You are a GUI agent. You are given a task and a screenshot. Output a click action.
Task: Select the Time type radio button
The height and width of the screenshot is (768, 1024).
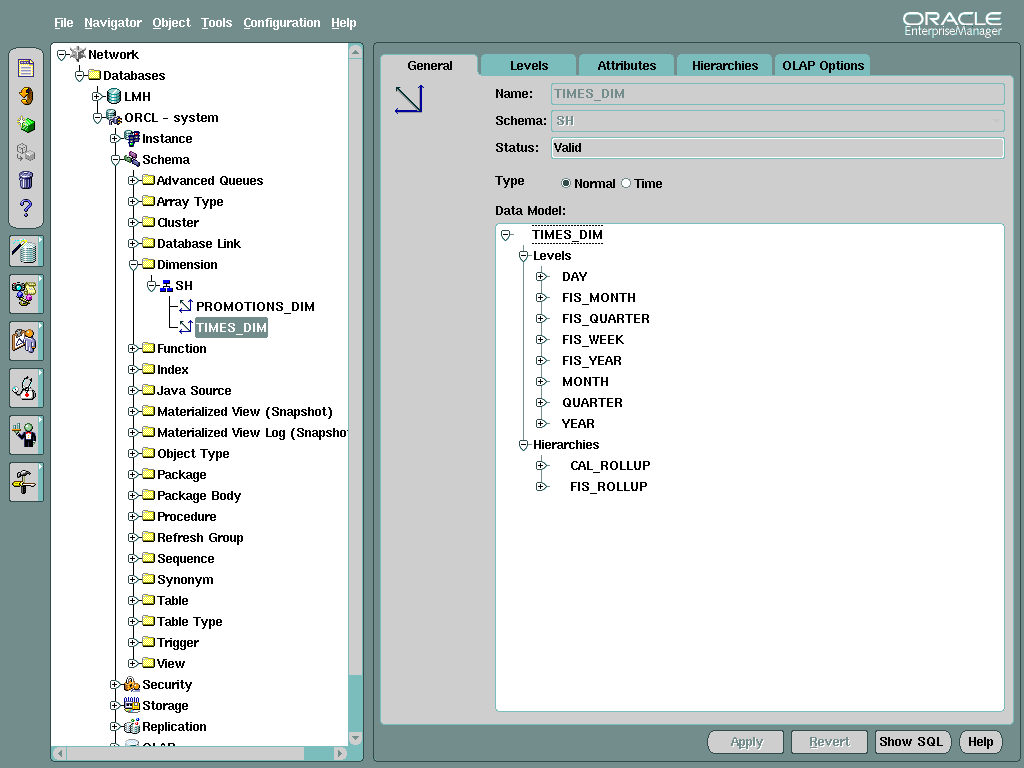point(626,184)
